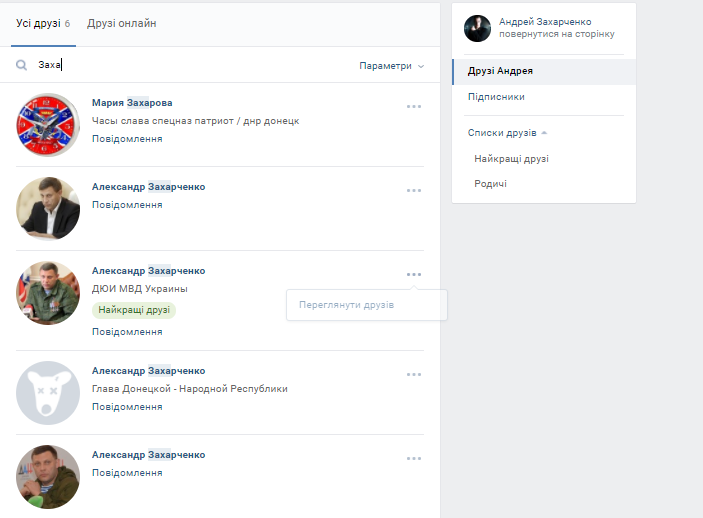
Task: Open Підписники in the sidebar
Action: [496, 97]
